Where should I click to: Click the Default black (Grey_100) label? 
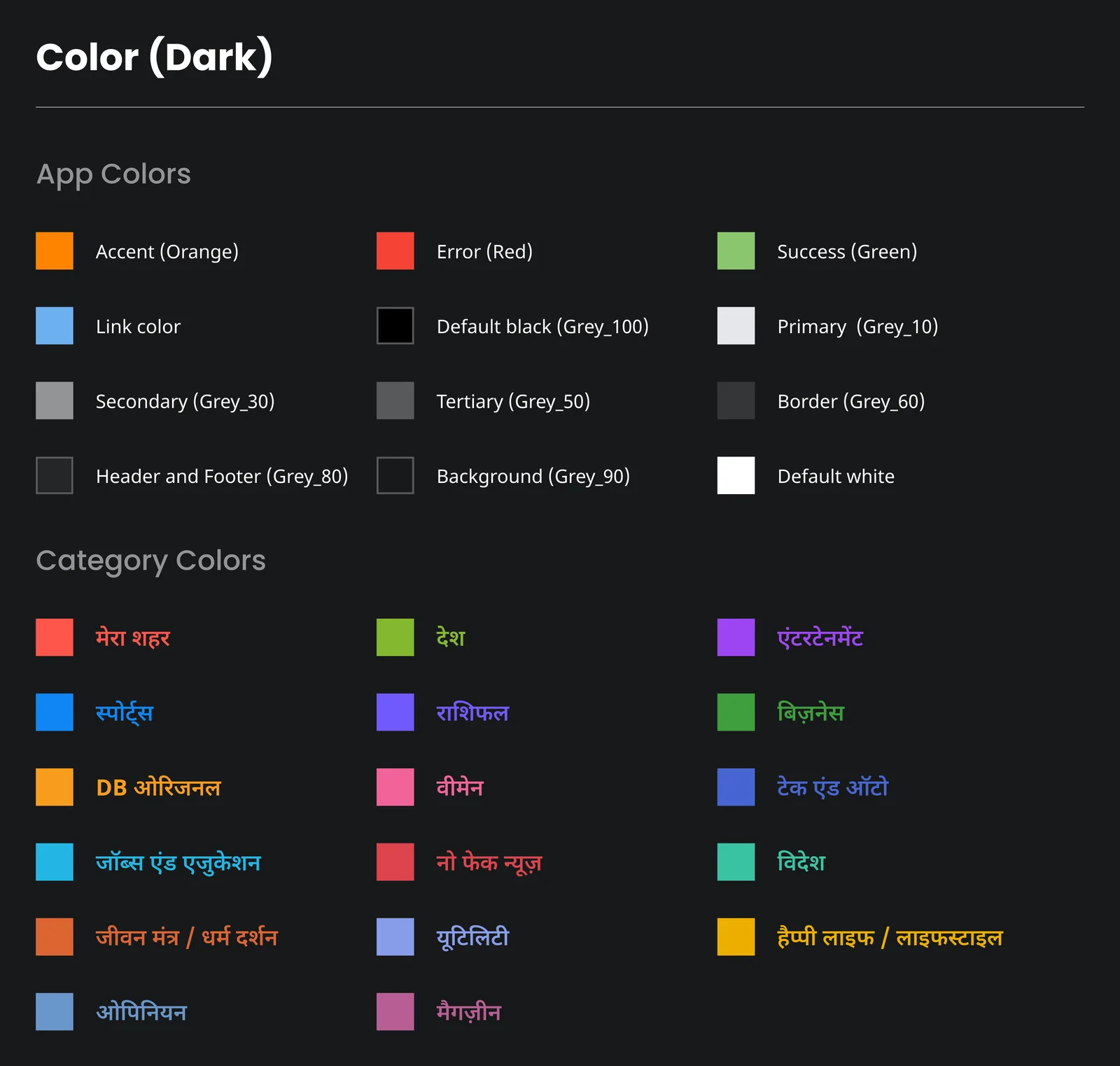[x=542, y=326]
